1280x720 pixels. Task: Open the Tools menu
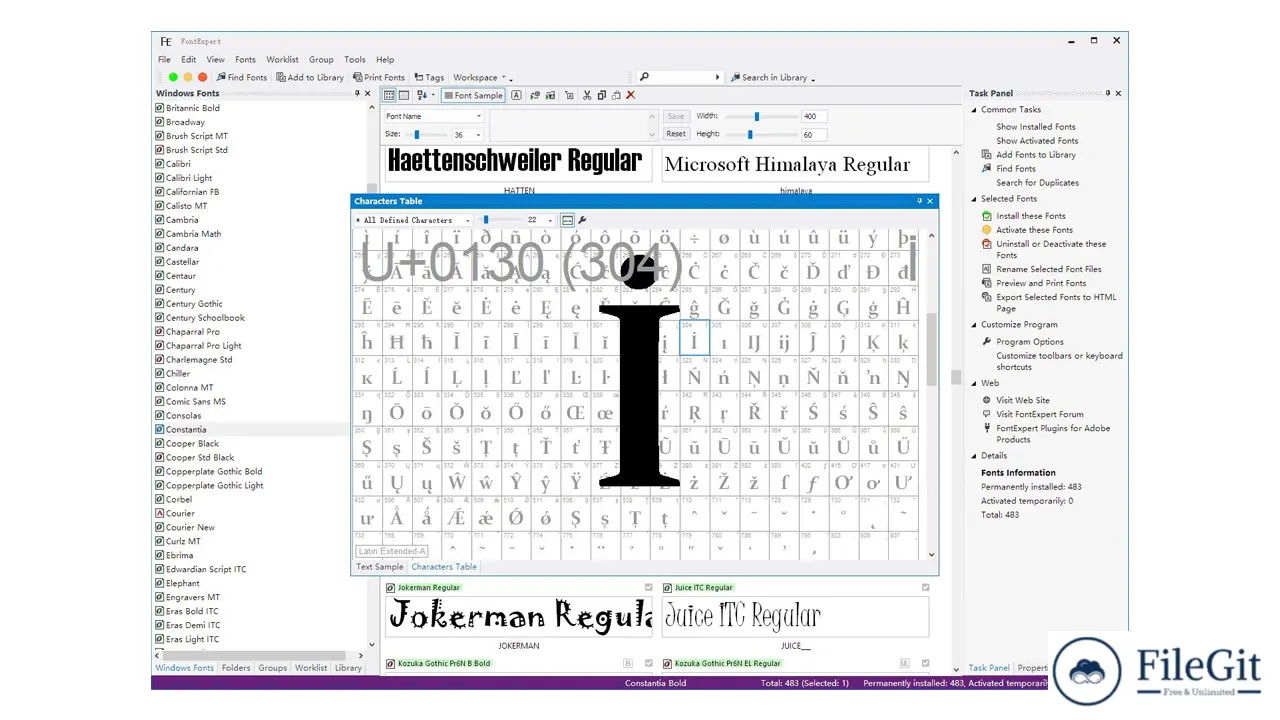(x=355, y=59)
